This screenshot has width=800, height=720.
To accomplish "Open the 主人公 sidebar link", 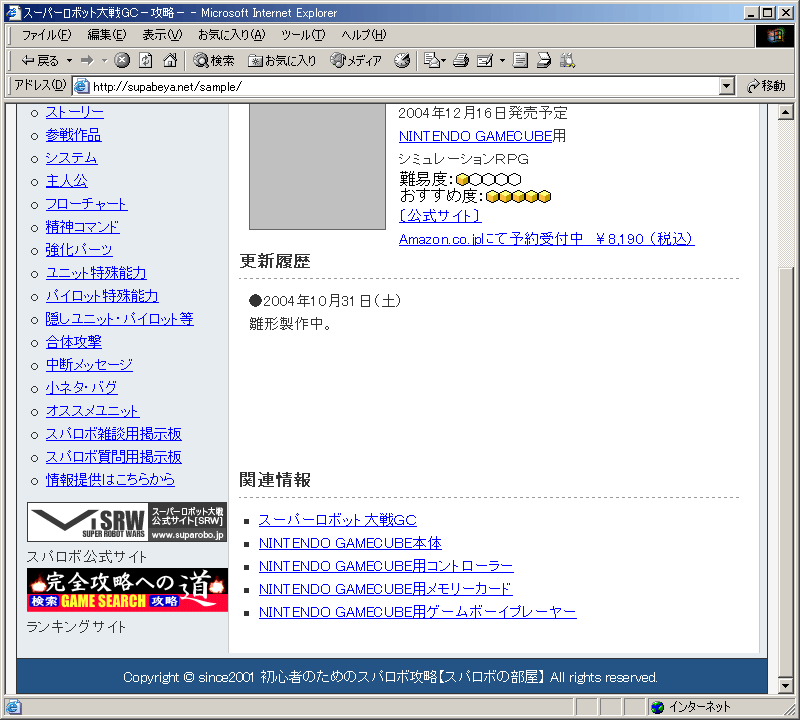I will tap(66, 181).
